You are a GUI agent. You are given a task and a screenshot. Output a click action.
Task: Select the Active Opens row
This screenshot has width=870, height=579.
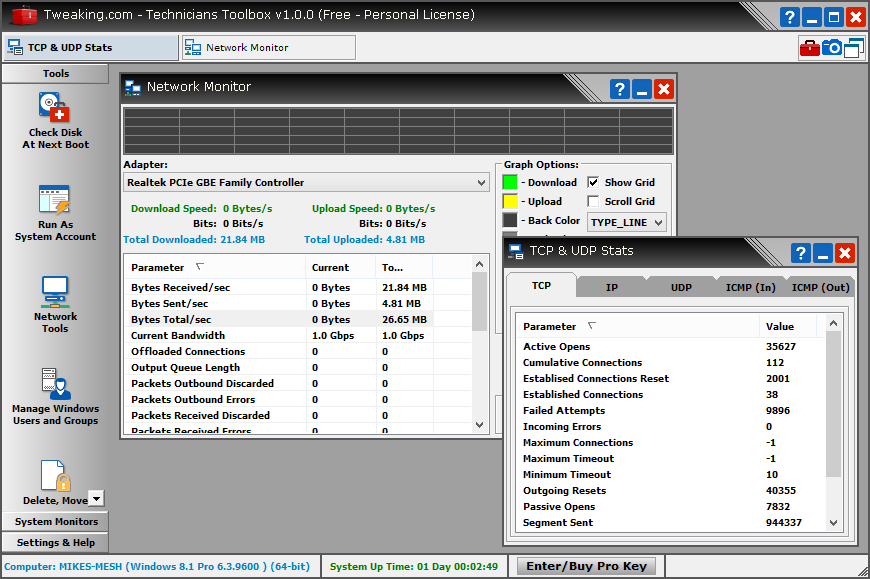pyautogui.click(x=671, y=347)
